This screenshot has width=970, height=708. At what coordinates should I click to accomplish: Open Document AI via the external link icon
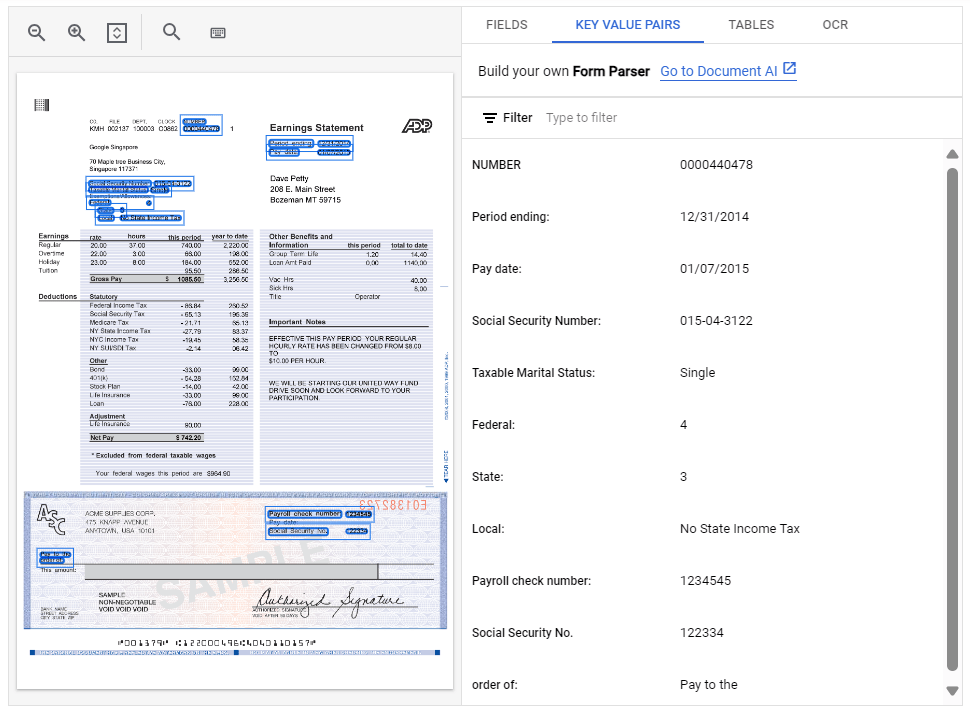789,70
